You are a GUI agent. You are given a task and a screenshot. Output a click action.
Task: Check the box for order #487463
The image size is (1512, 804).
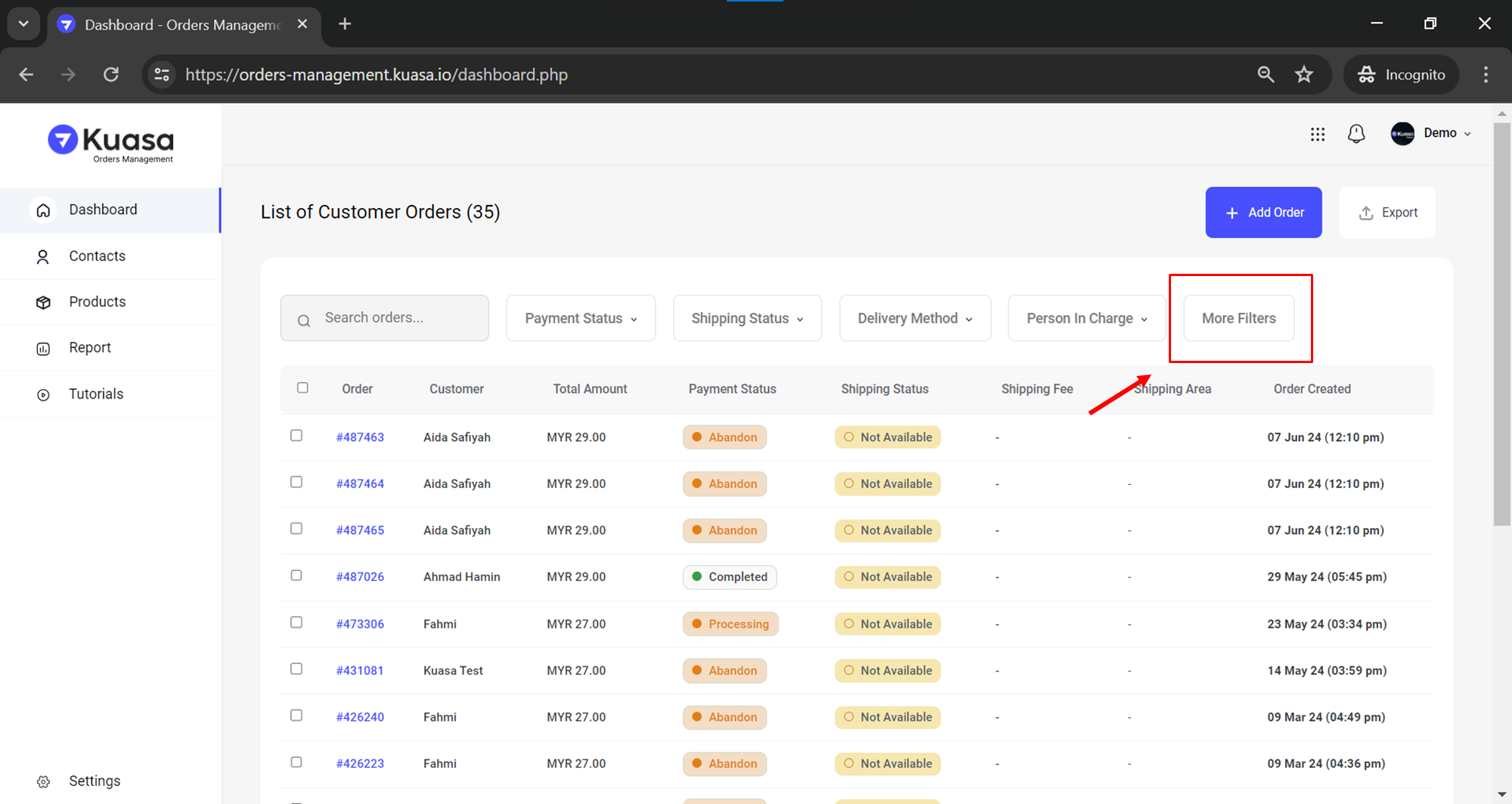coord(296,436)
